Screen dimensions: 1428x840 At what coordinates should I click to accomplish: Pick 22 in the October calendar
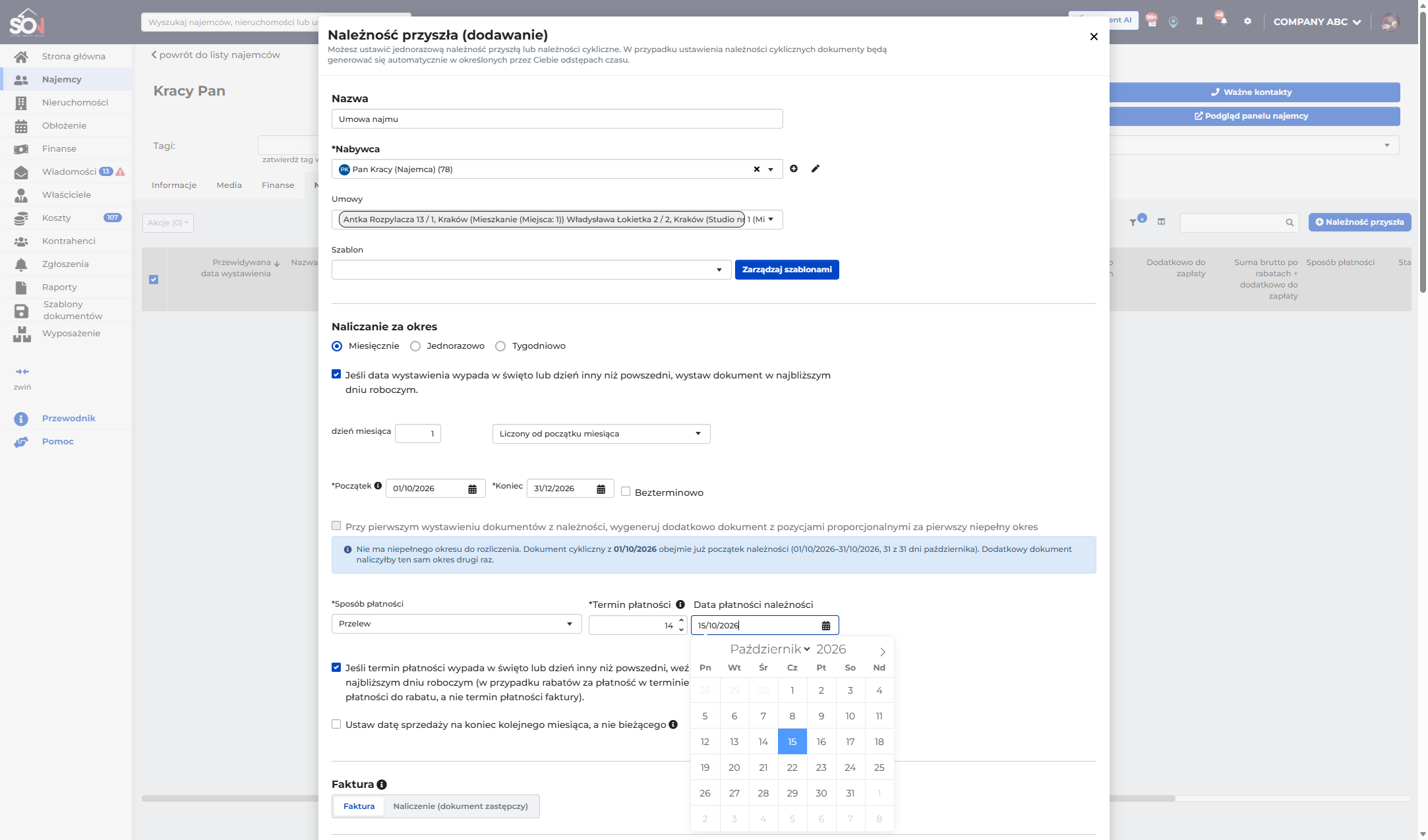coord(792,767)
